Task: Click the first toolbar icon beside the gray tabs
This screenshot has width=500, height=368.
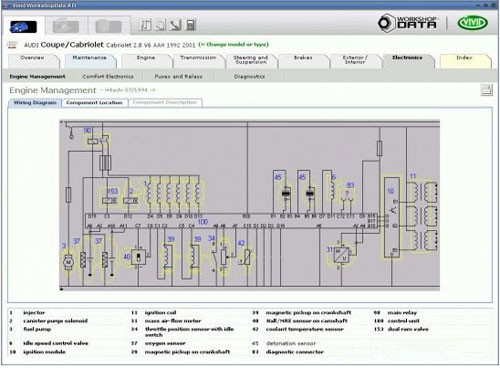Action: (145, 25)
